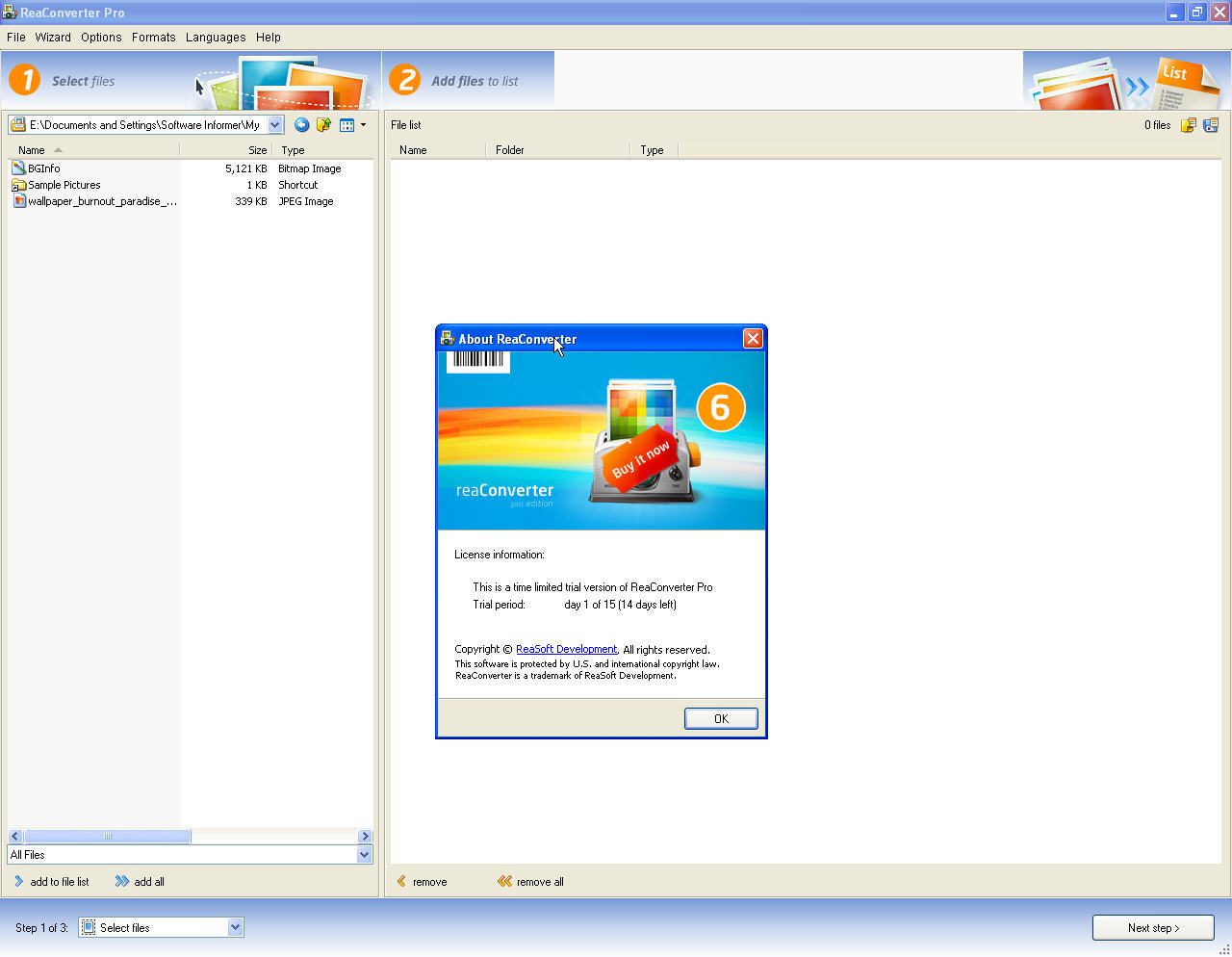Click remove all button

coord(530,881)
